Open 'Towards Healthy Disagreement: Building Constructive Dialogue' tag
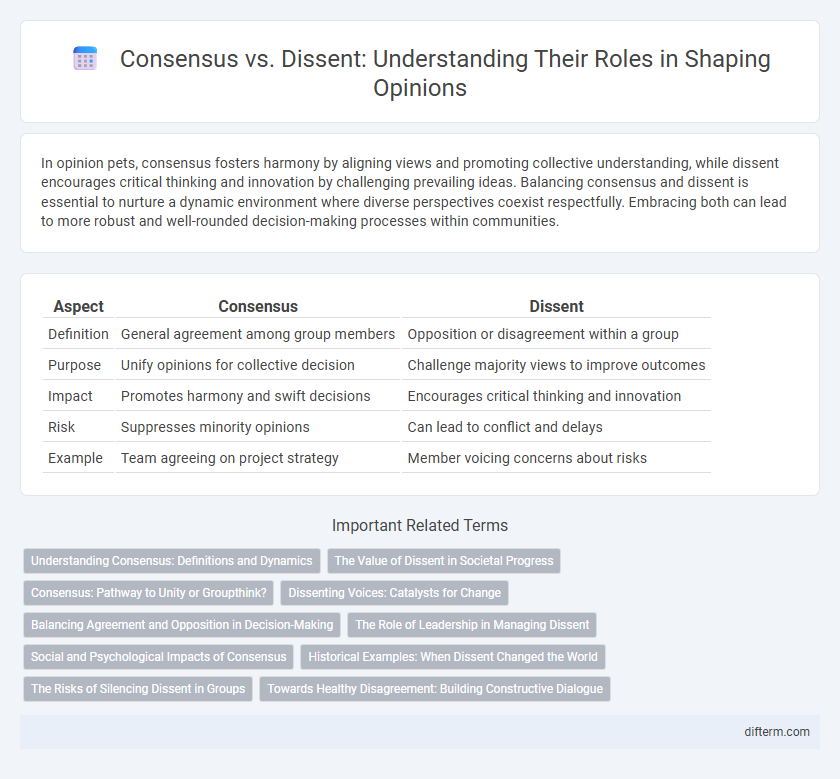The width and height of the screenshot is (840, 779). coord(435,690)
